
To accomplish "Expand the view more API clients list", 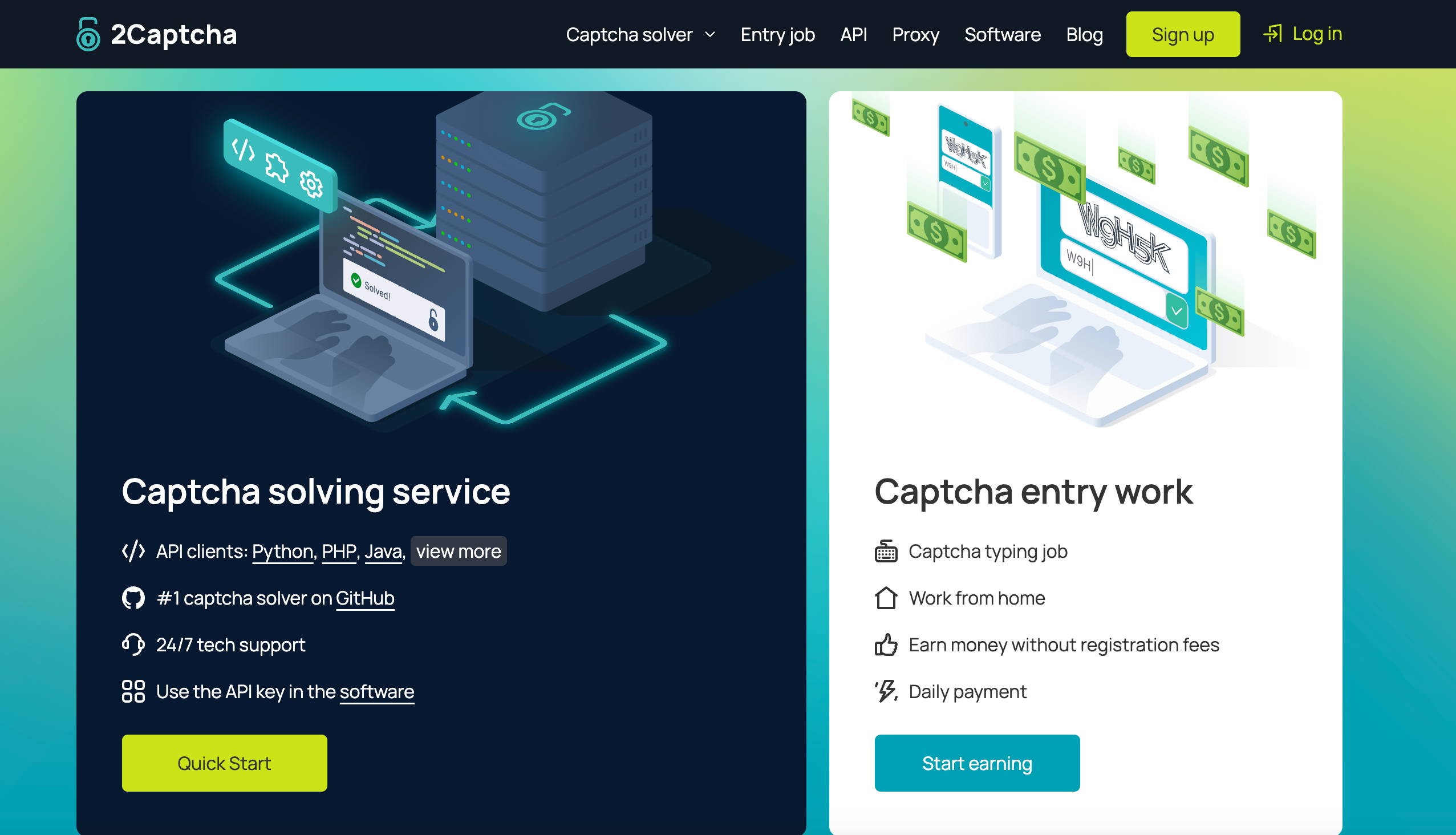I will [x=458, y=551].
